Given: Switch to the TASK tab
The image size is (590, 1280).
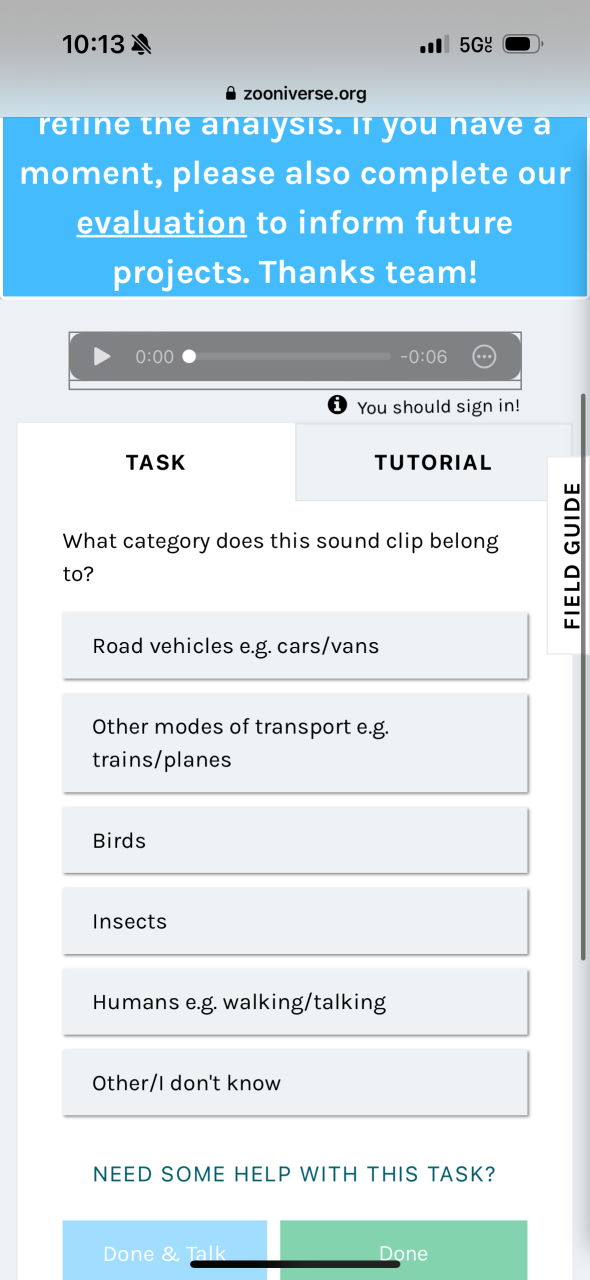Looking at the screenshot, I should (x=156, y=462).
